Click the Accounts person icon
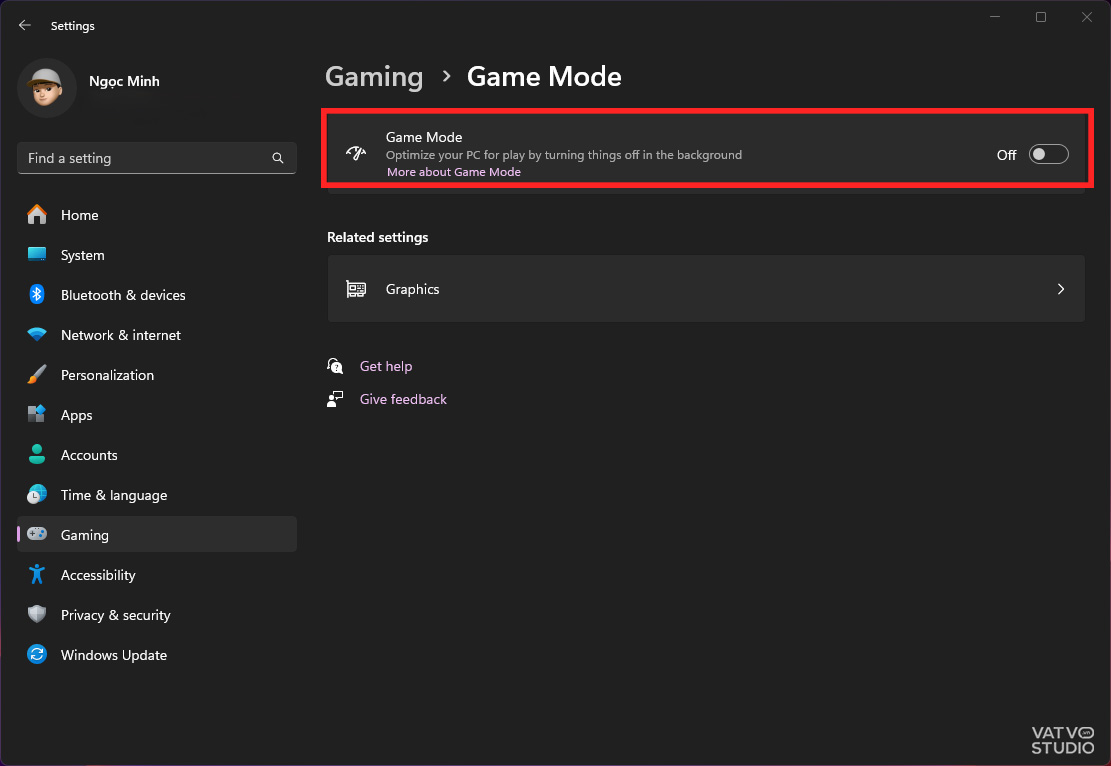Viewport: 1111px width, 766px height. coord(37,454)
